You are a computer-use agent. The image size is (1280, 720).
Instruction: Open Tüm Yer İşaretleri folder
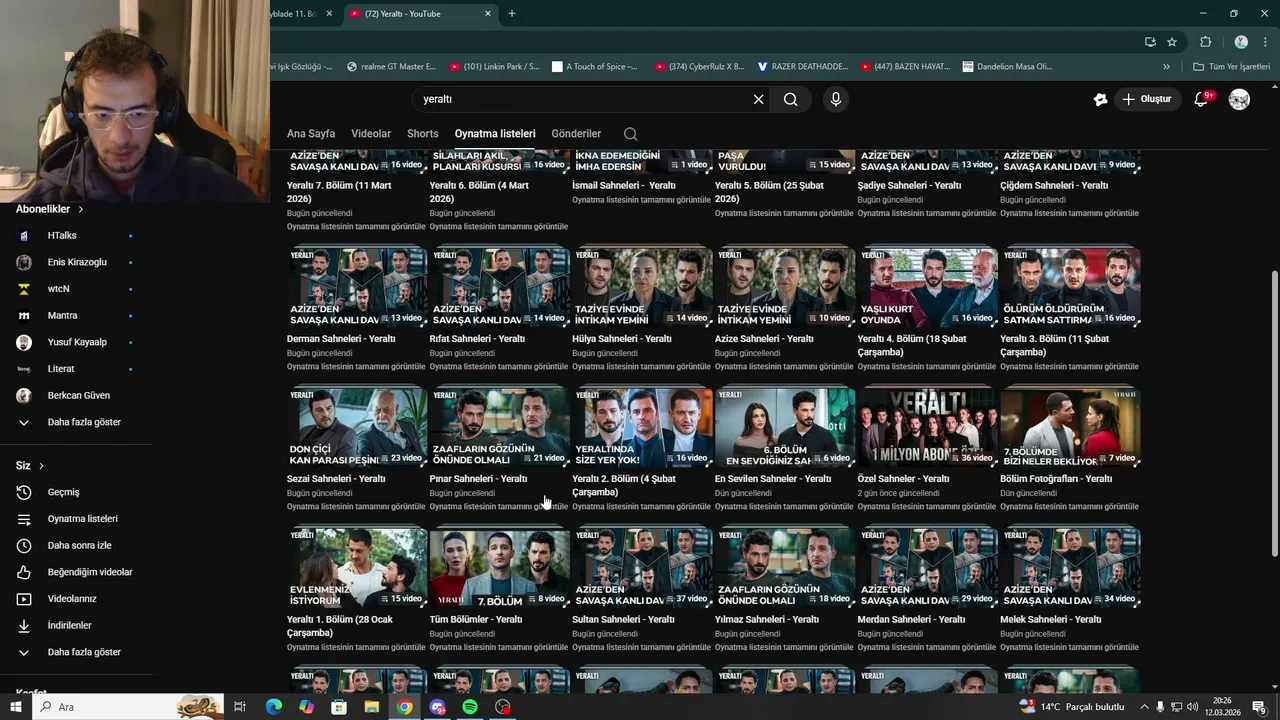(x=1232, y=67)
